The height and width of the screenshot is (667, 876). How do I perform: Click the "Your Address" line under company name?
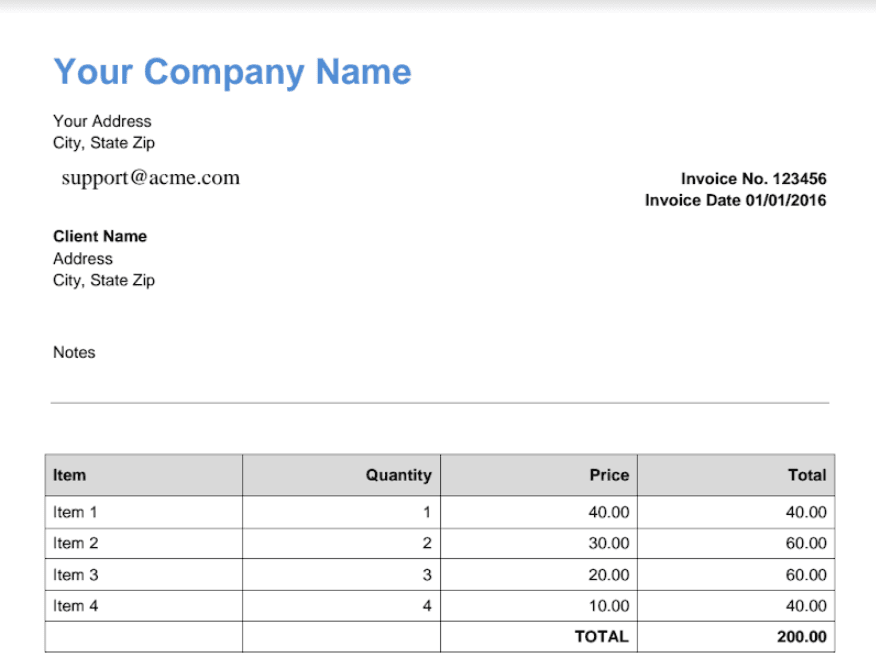102,121
